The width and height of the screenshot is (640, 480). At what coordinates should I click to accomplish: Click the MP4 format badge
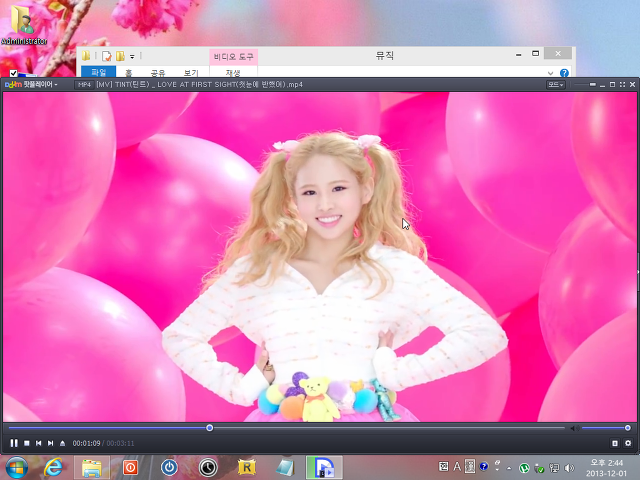[84, 84]
